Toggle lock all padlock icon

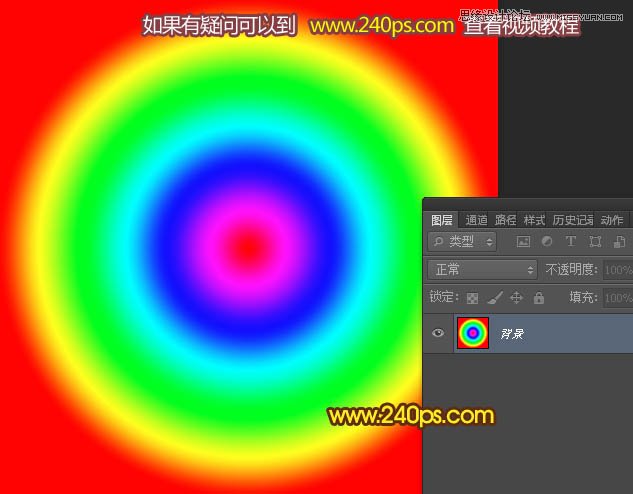tap(539, 298)
